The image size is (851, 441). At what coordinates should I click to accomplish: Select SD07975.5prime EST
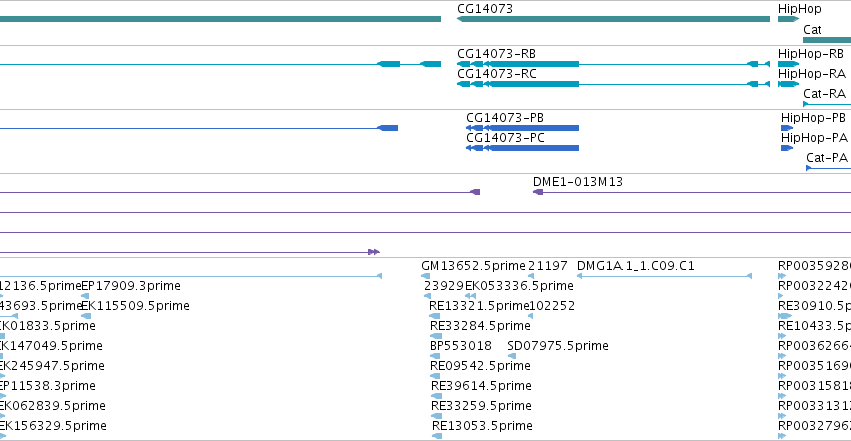click(512, 356)
